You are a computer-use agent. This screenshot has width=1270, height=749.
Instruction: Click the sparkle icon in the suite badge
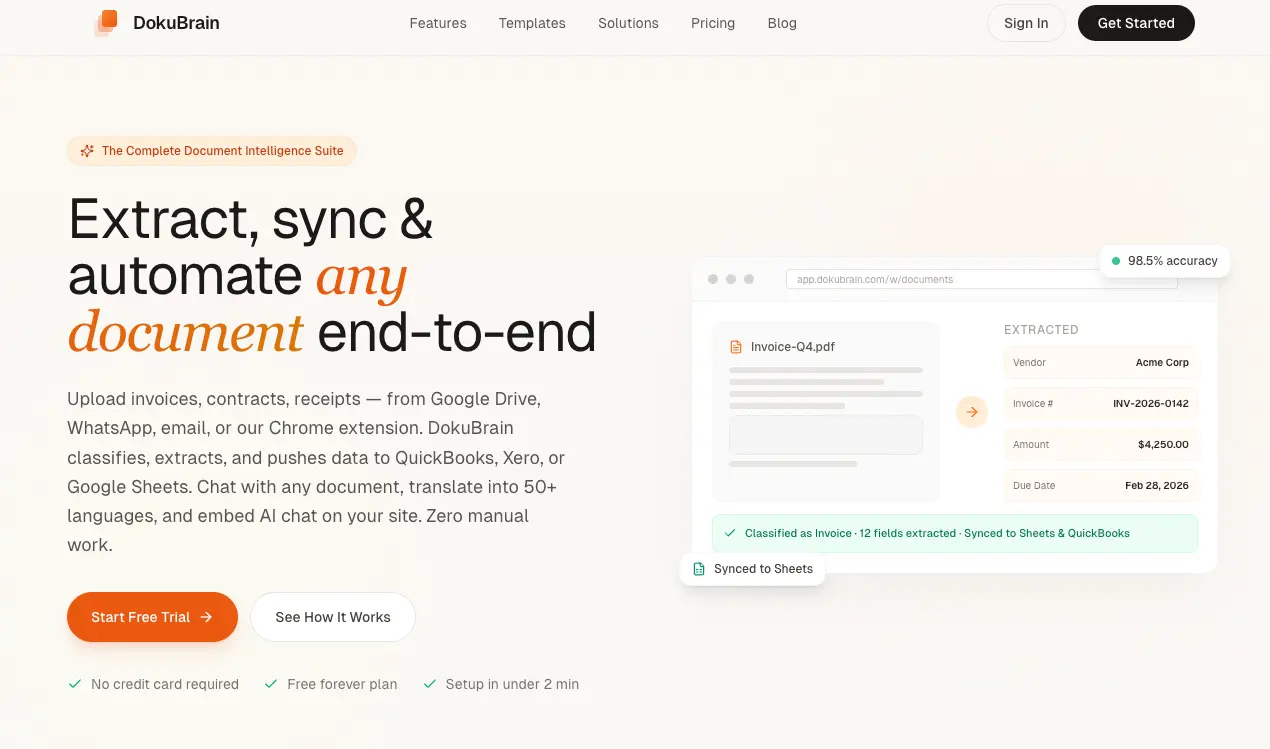(x=87, y=151)
